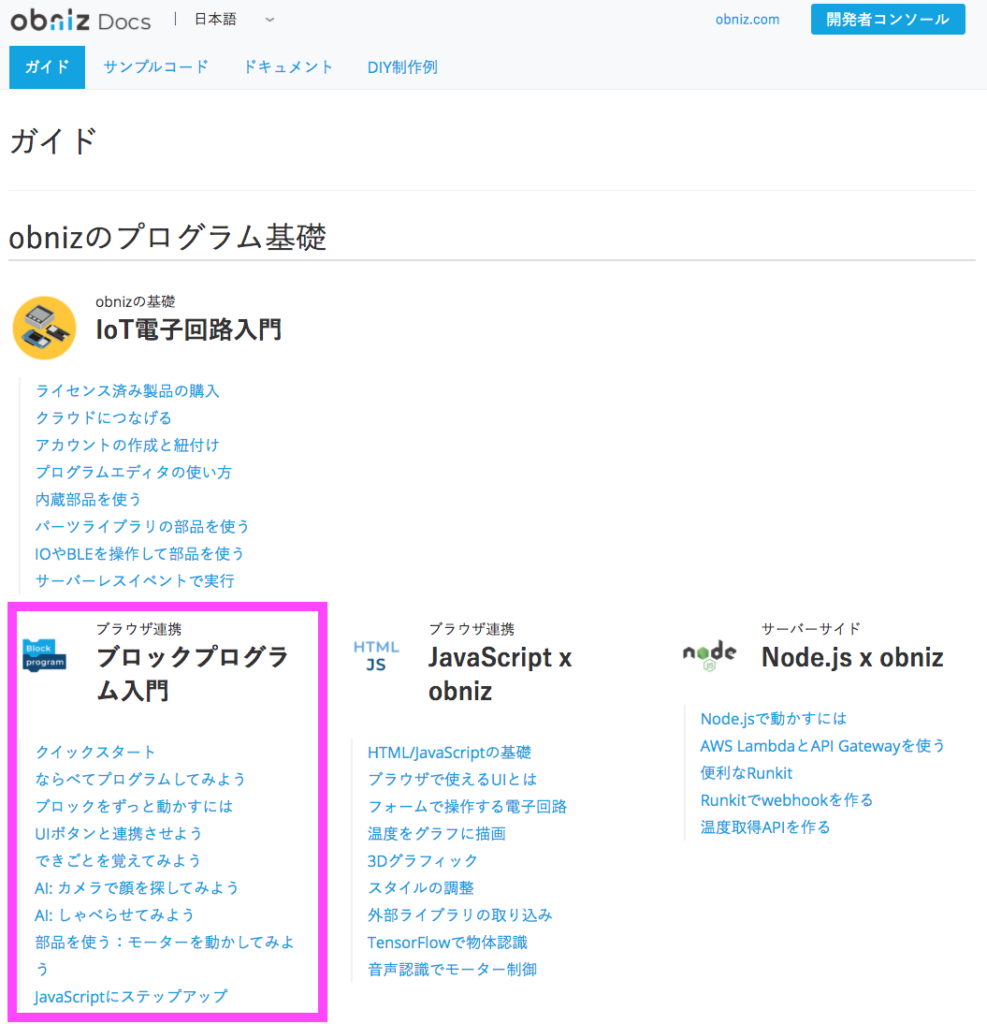
Task: Open HTML/JavaScriptの基礎 link
Action: pos(449,752)
